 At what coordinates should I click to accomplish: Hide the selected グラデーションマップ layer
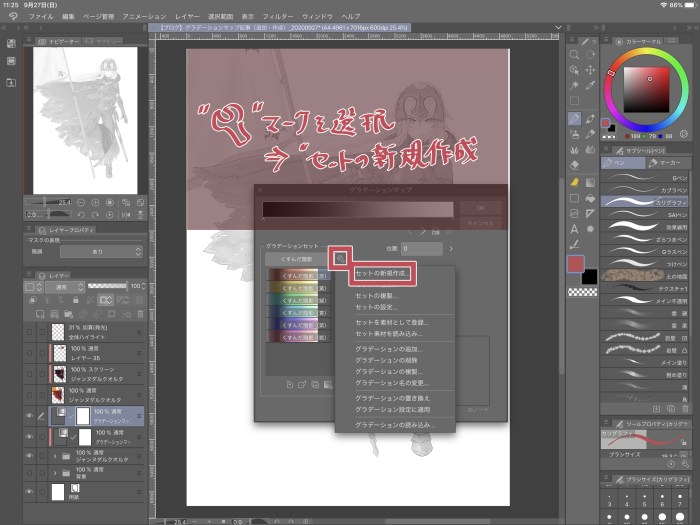point(29,416)
